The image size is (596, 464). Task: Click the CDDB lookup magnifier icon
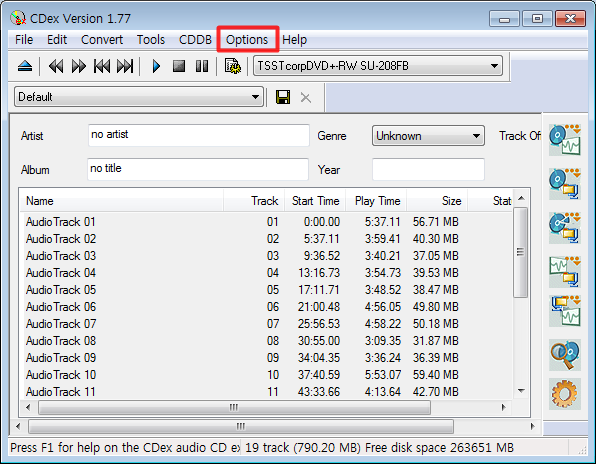coord(565,355)
